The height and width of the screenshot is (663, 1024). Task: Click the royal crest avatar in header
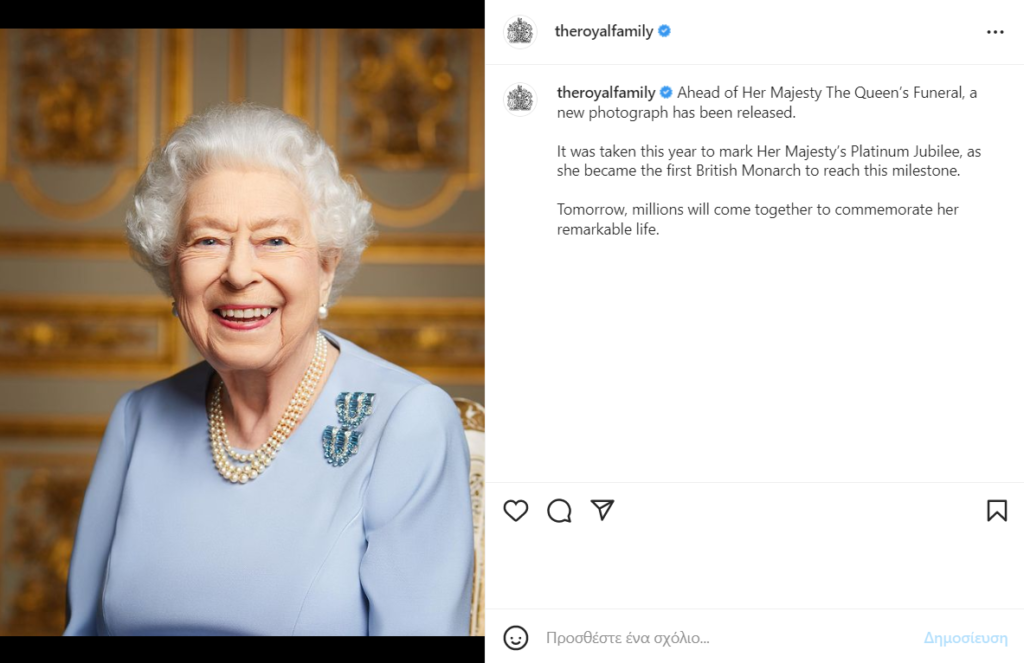(520, 32)
